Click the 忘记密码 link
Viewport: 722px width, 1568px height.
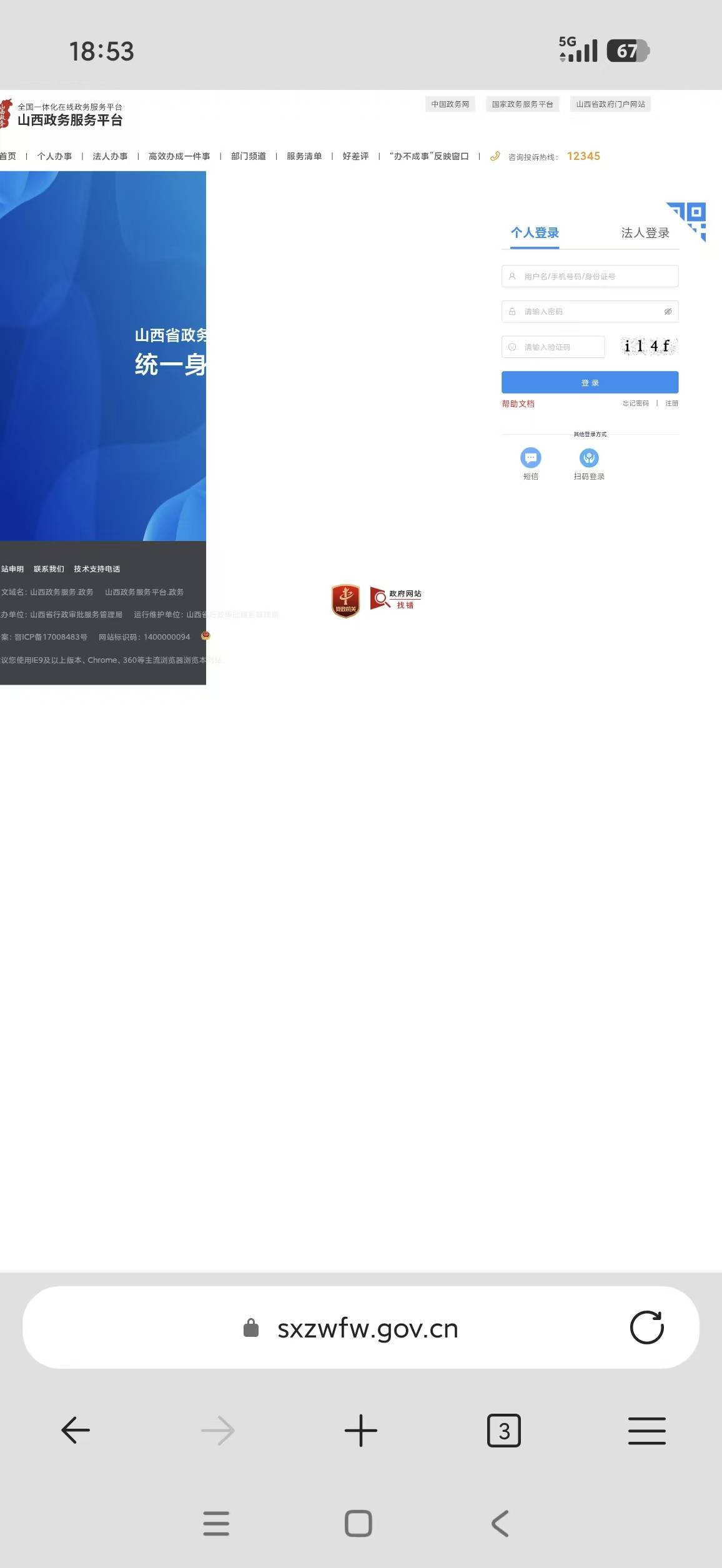coord(635,404)
